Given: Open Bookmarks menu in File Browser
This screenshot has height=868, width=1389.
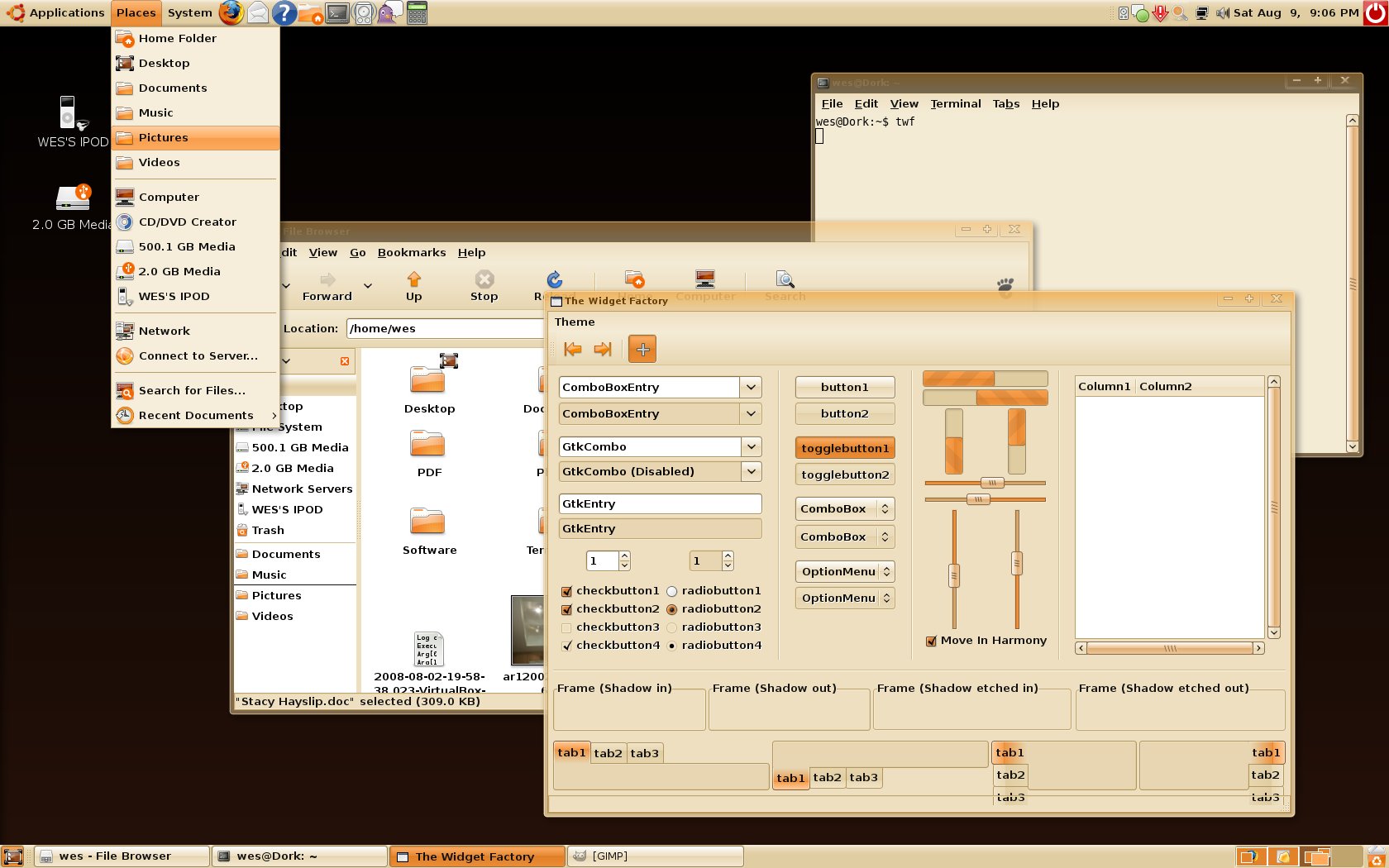Looking at the screenshot, I should (x=412, y=252).
